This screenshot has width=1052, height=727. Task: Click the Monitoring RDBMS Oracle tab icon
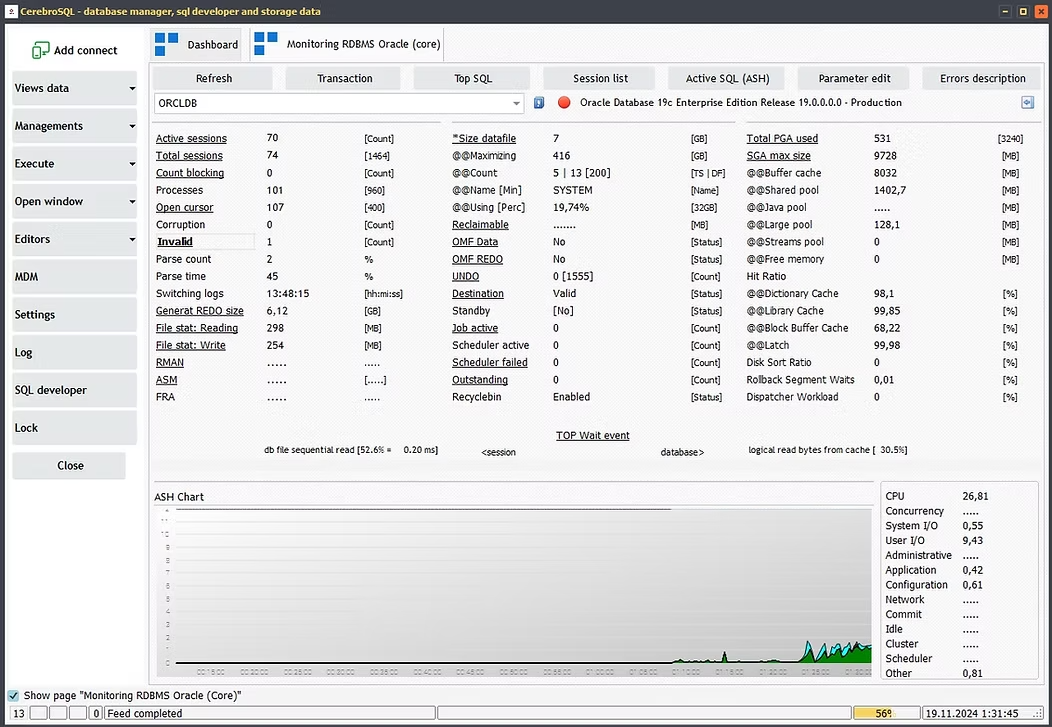pos(266,44)
